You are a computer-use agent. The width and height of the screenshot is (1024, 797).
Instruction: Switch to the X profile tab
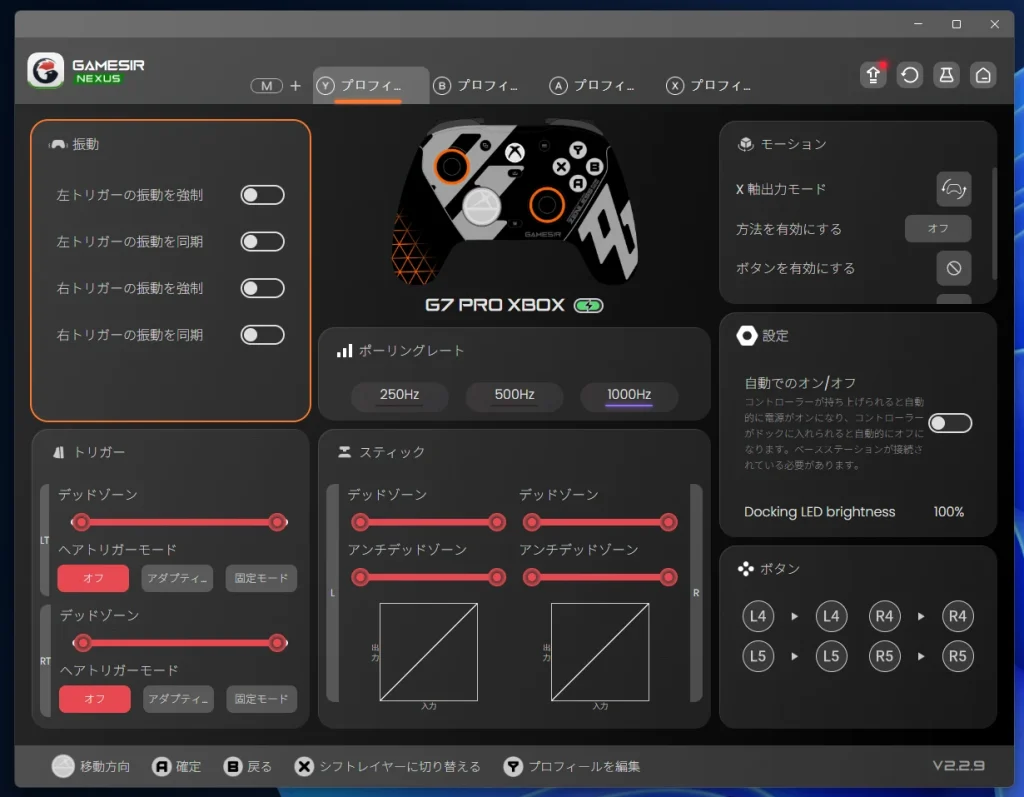[x=709, y=86]
